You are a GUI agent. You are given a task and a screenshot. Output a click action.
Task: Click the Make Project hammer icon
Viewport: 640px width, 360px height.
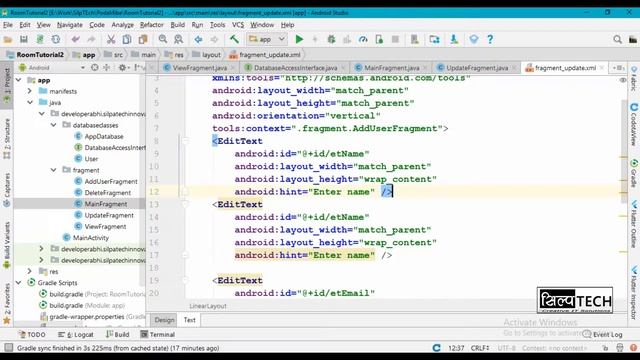point(234,39)
